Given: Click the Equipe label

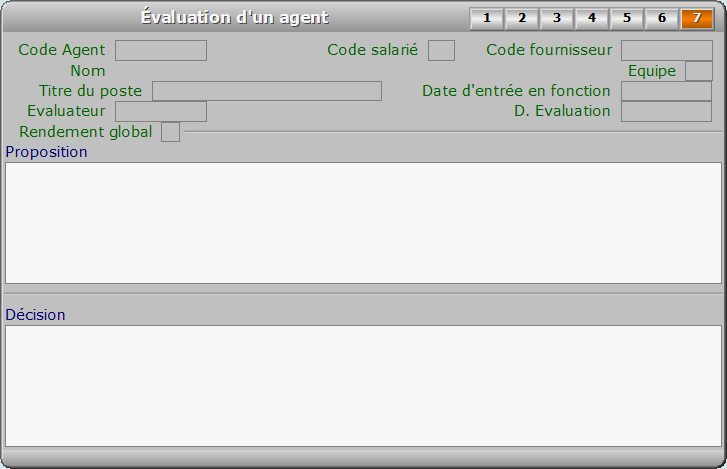Looking at the screenshot, I should pyautogui.click(x=652, y=71).
